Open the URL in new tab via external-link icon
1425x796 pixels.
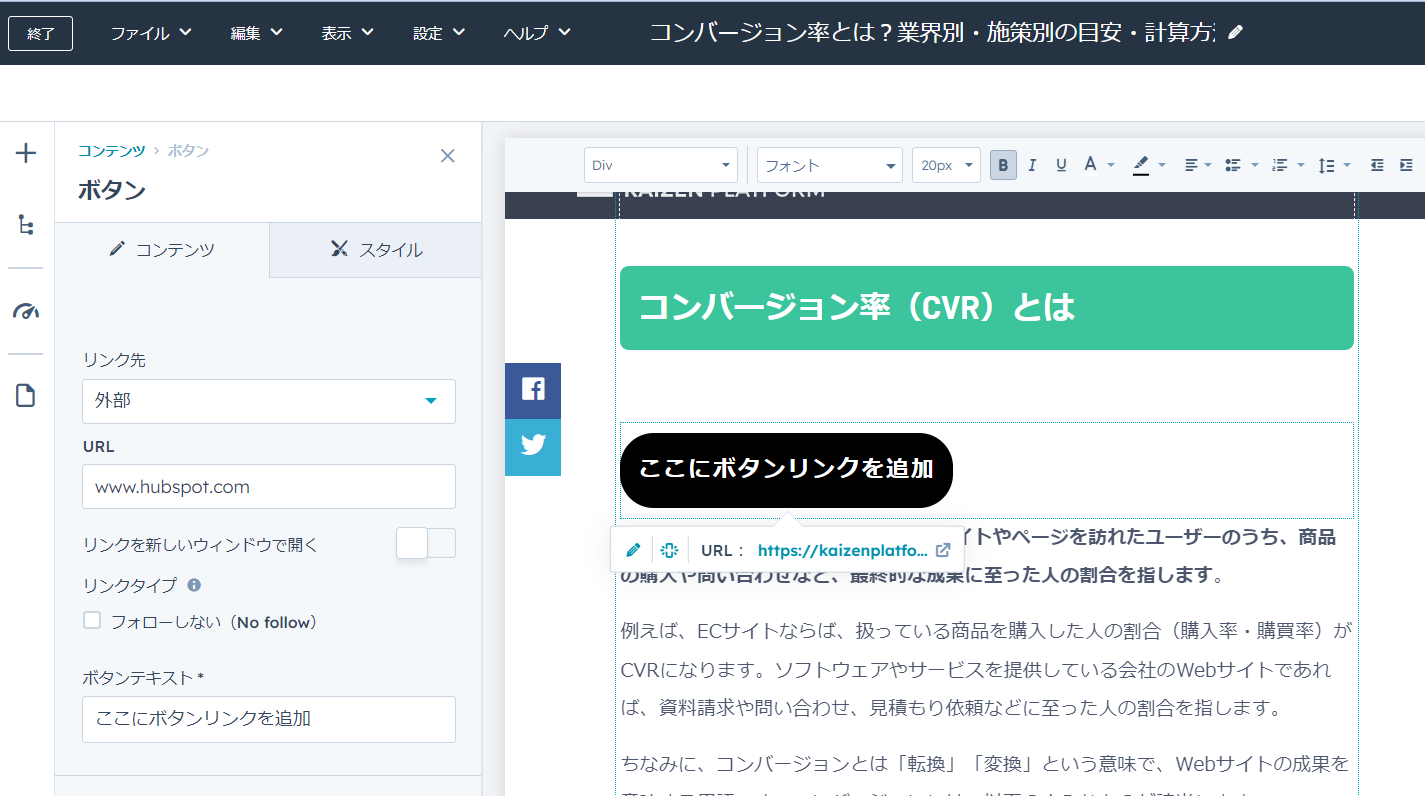pos(941,549)
